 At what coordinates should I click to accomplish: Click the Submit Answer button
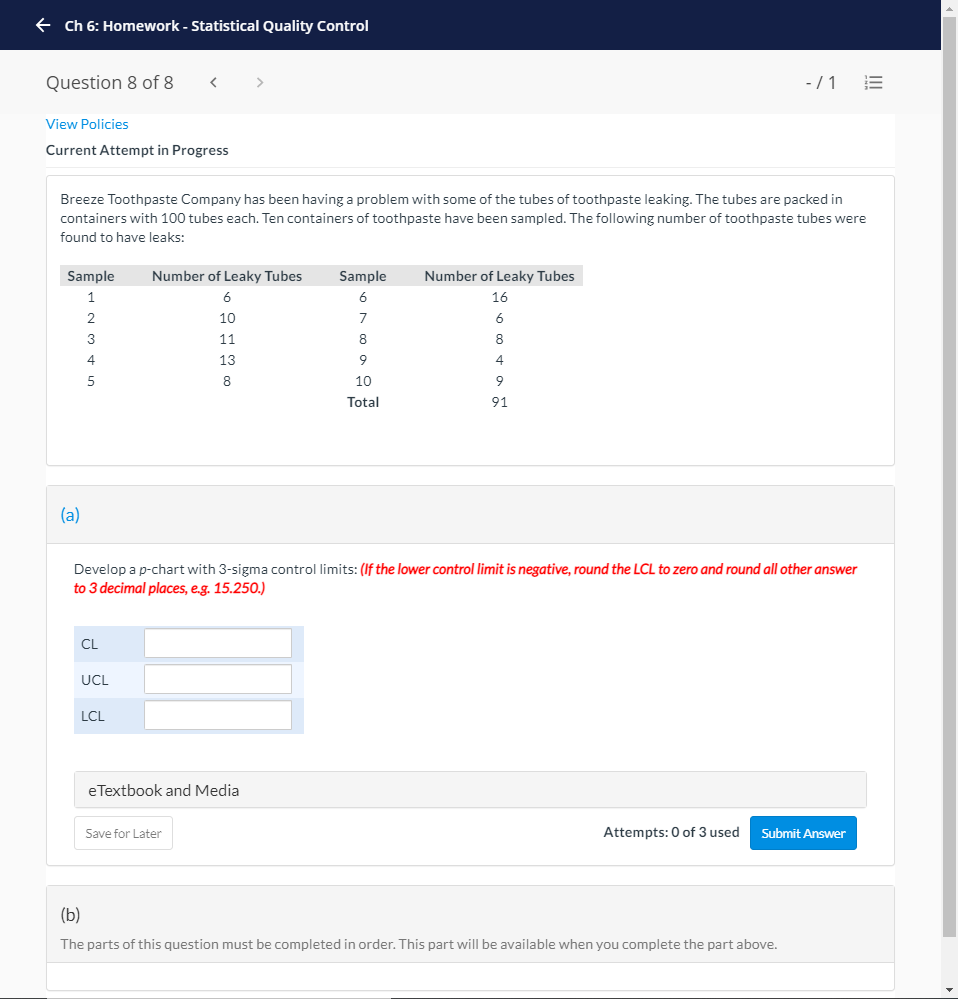[x=803, y=832]
